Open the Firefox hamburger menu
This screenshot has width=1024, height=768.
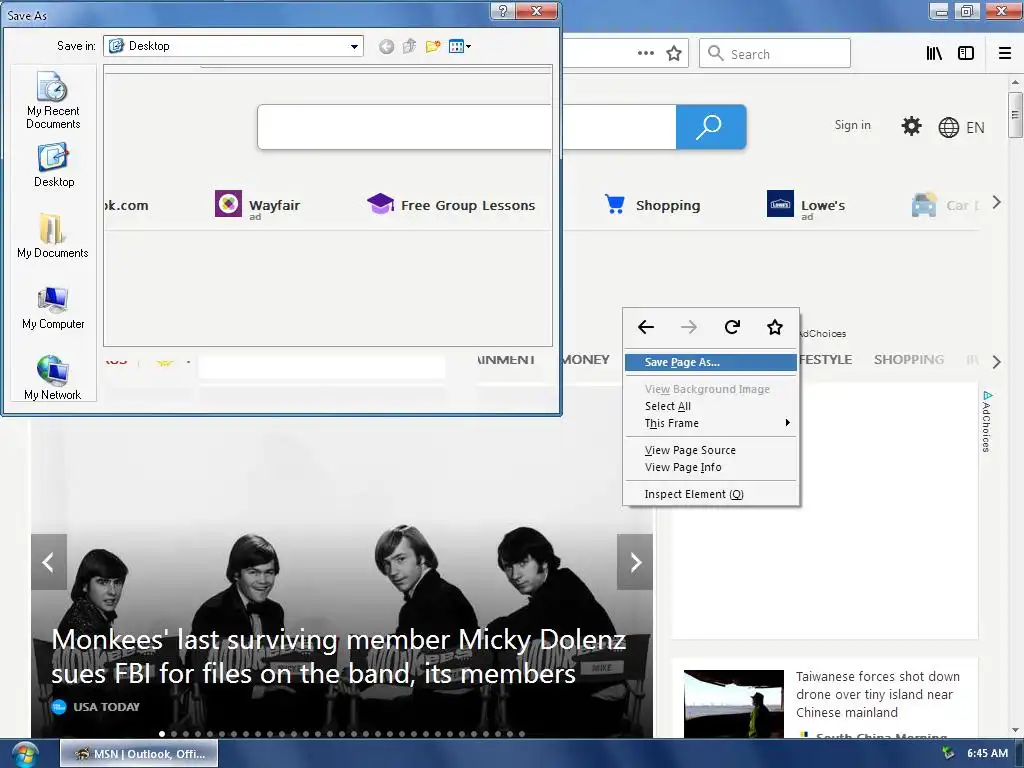pos(1004,53)
